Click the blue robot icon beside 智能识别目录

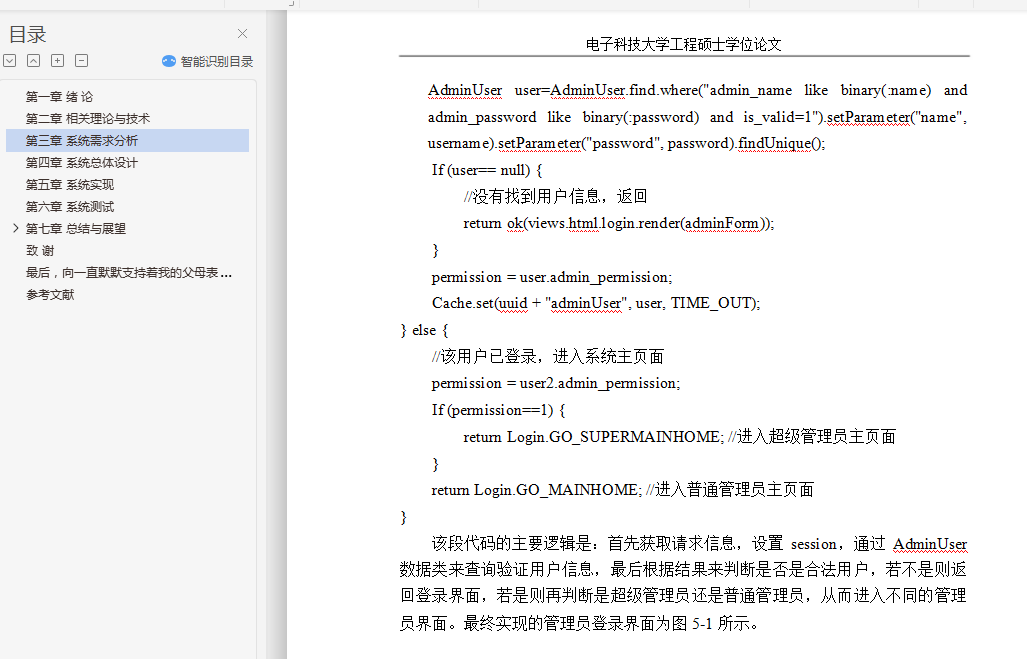[169, 61]
